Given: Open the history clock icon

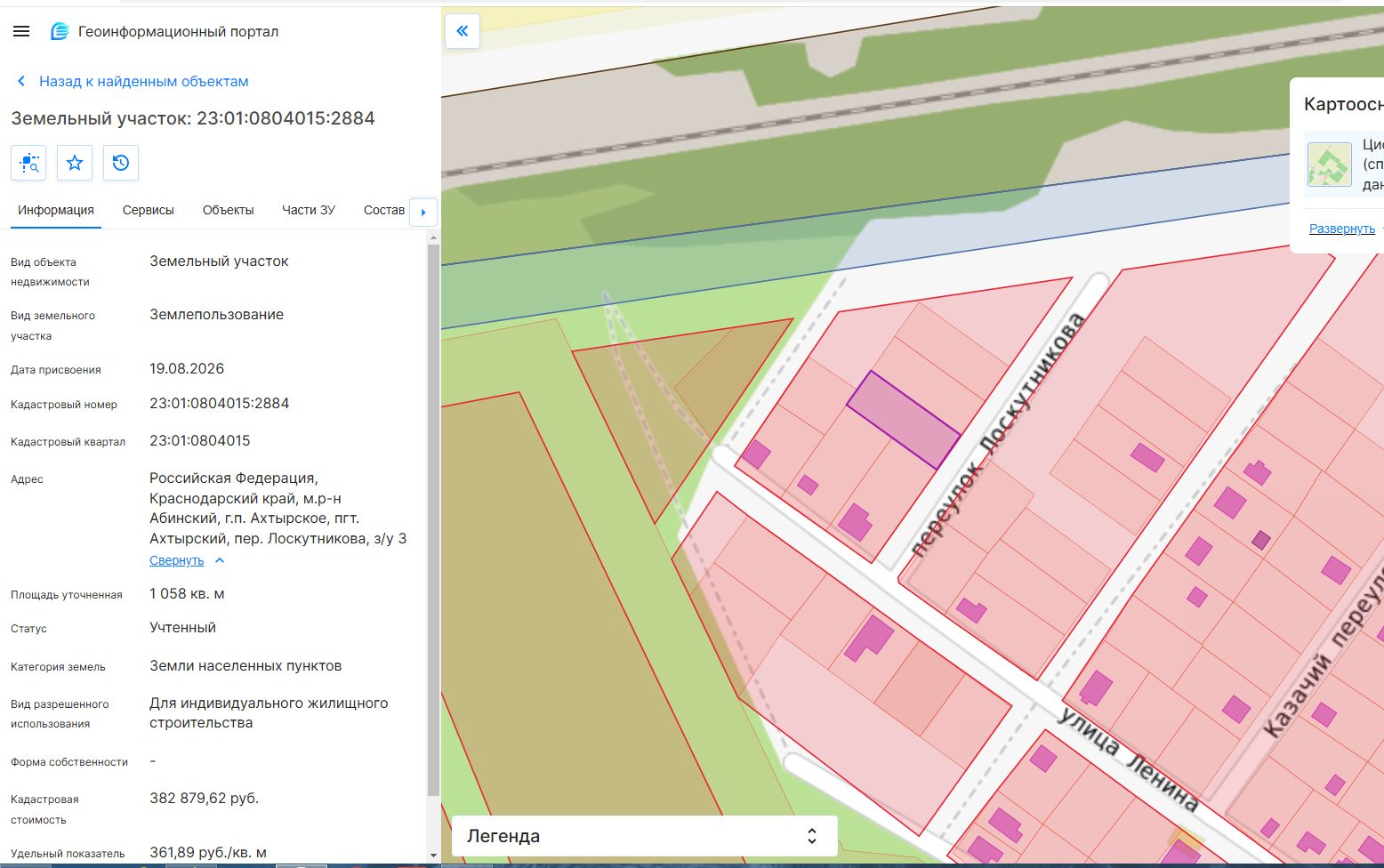Looking at the screenshot, I should 121,163.
